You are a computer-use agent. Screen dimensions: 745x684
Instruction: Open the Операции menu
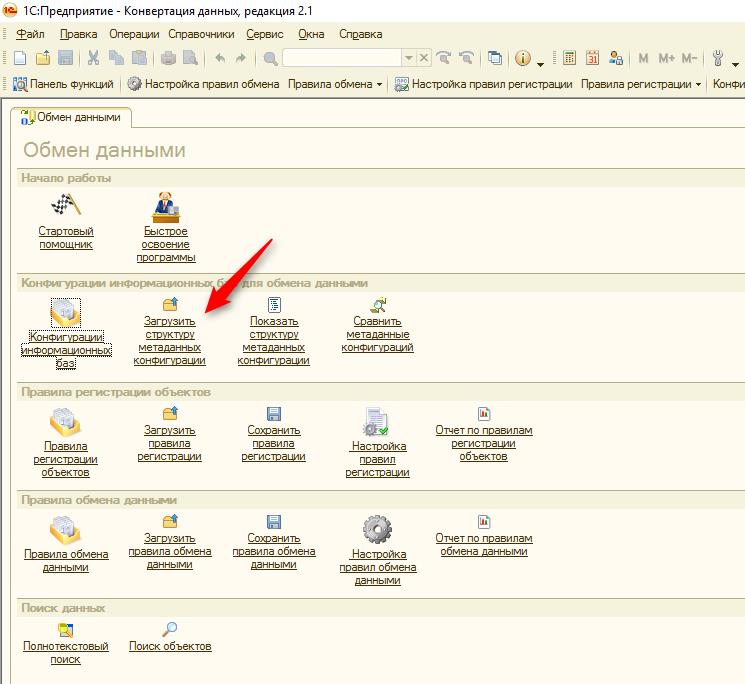pyautogui.click(x=134, y=34)
